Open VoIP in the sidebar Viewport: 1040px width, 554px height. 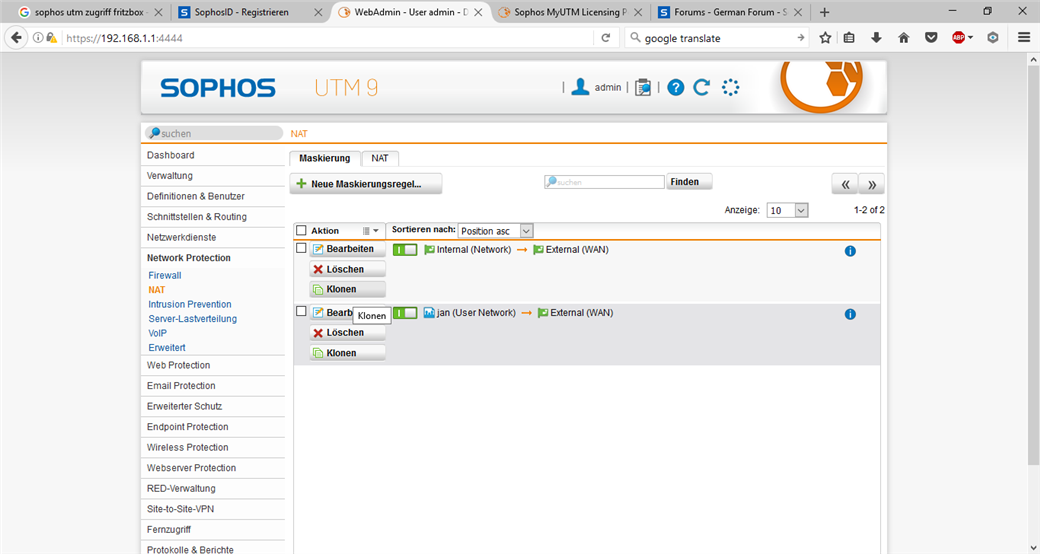pyautogui.click(x=157, y=333)
